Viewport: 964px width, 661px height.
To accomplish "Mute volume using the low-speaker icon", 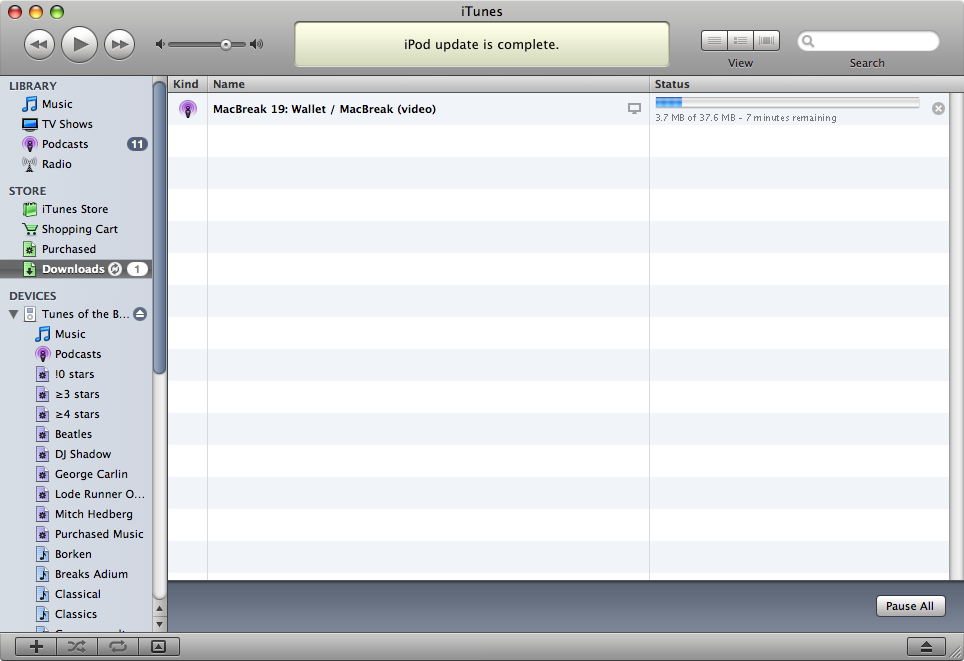I will click(160, 44).
